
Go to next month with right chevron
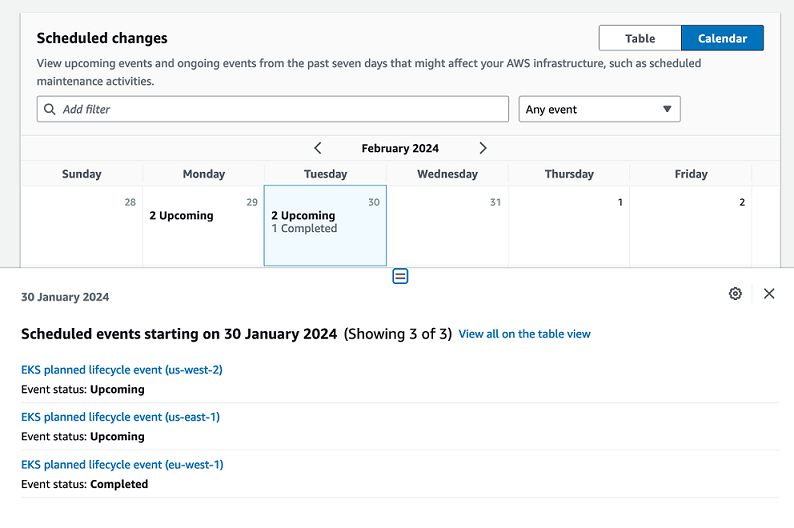(483, 148)
